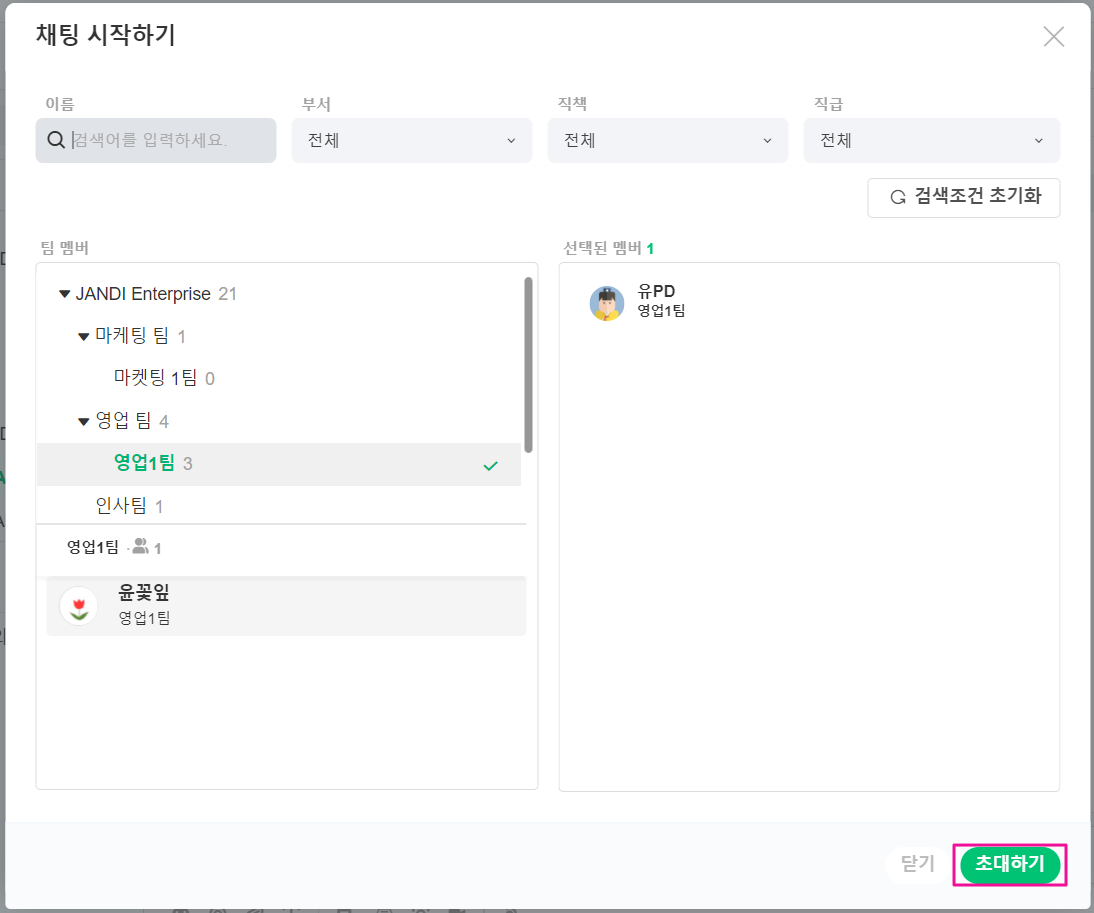Click the 윤꽃잎 tulip avatar
Screen dimensions: 1094x913
[78, 606]
